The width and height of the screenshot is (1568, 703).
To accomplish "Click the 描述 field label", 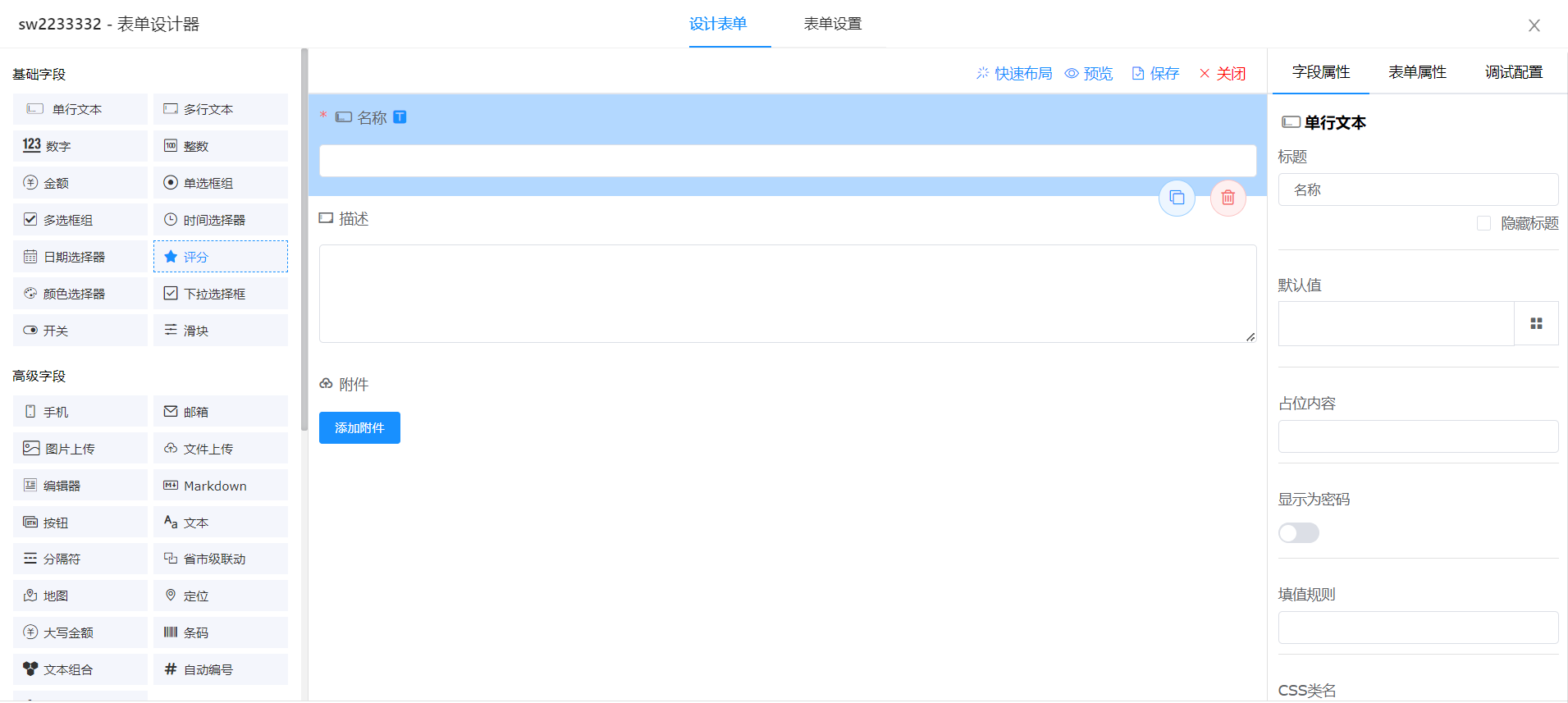I will 354,219.
